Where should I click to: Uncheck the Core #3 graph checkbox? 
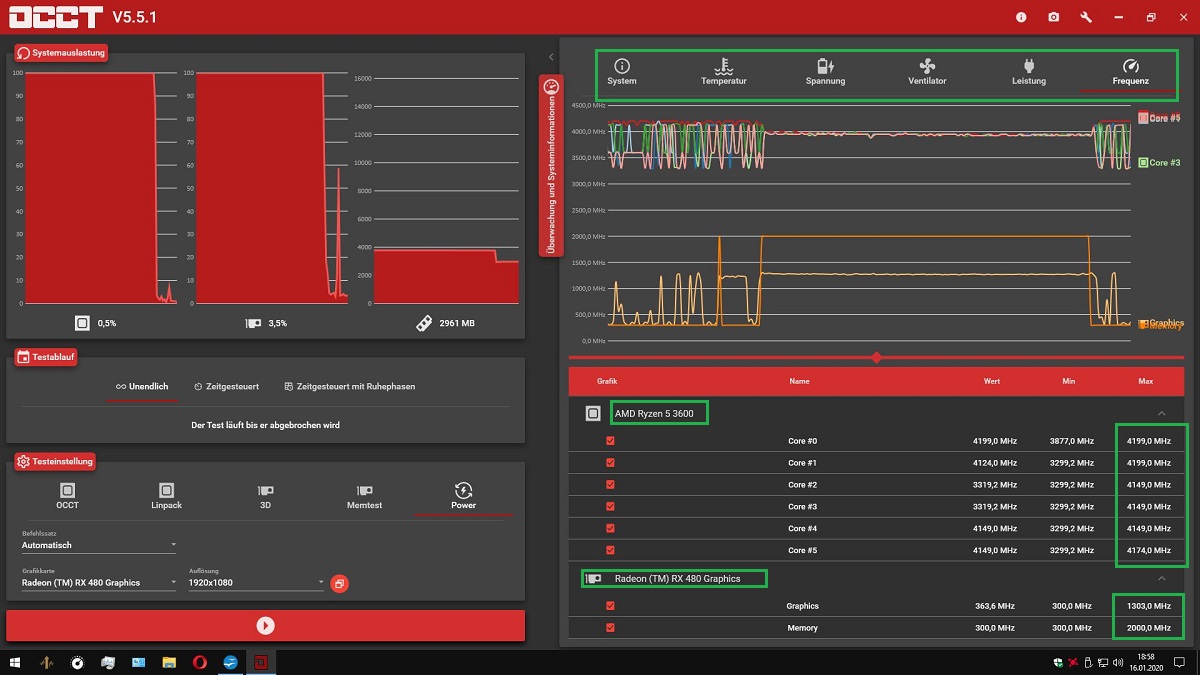click(610, 506)
